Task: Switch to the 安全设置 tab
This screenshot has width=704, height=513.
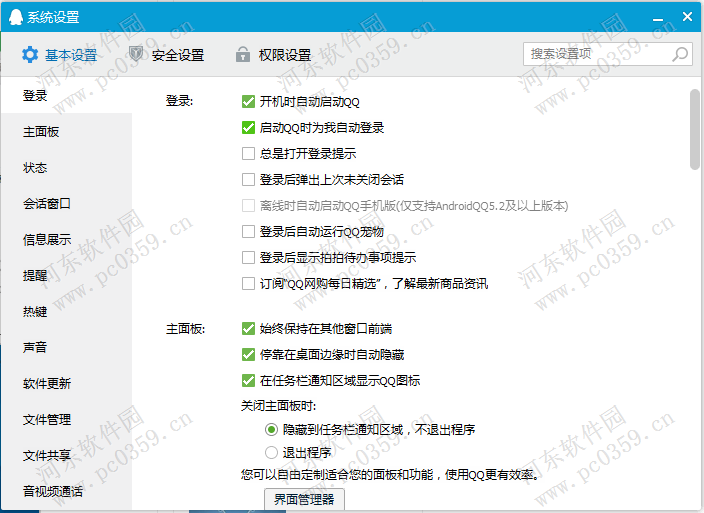Action: pyautogui.click(x=167, y=55)
